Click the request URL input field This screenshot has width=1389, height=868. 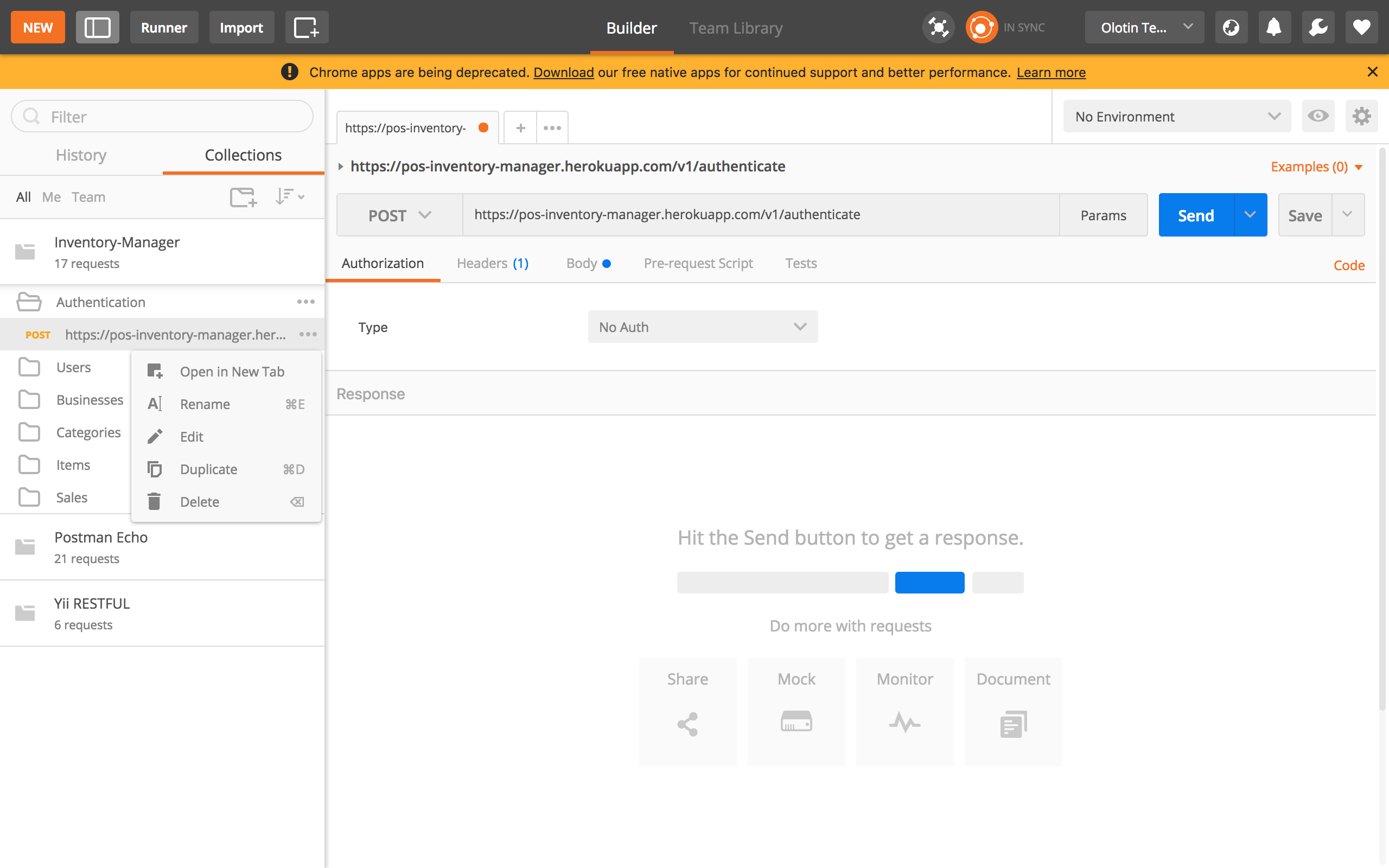click(761, 215)
